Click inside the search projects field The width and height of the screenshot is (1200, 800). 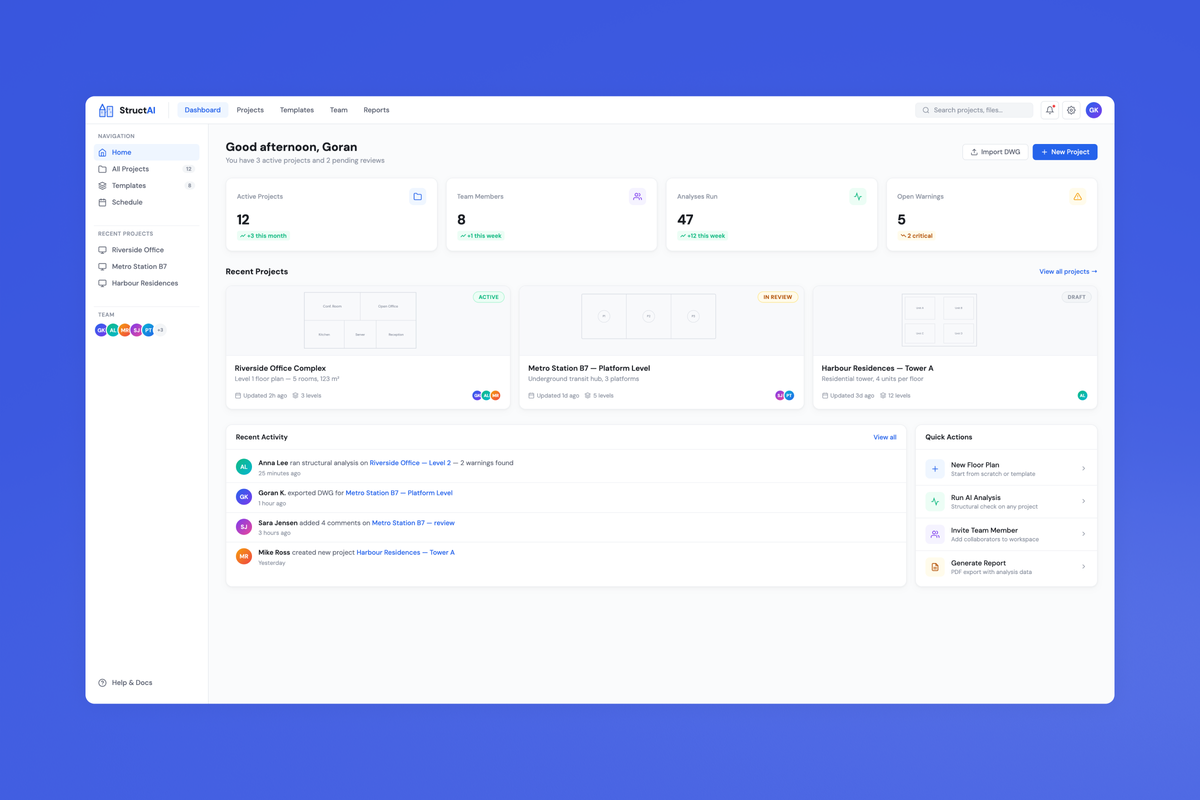973,110
